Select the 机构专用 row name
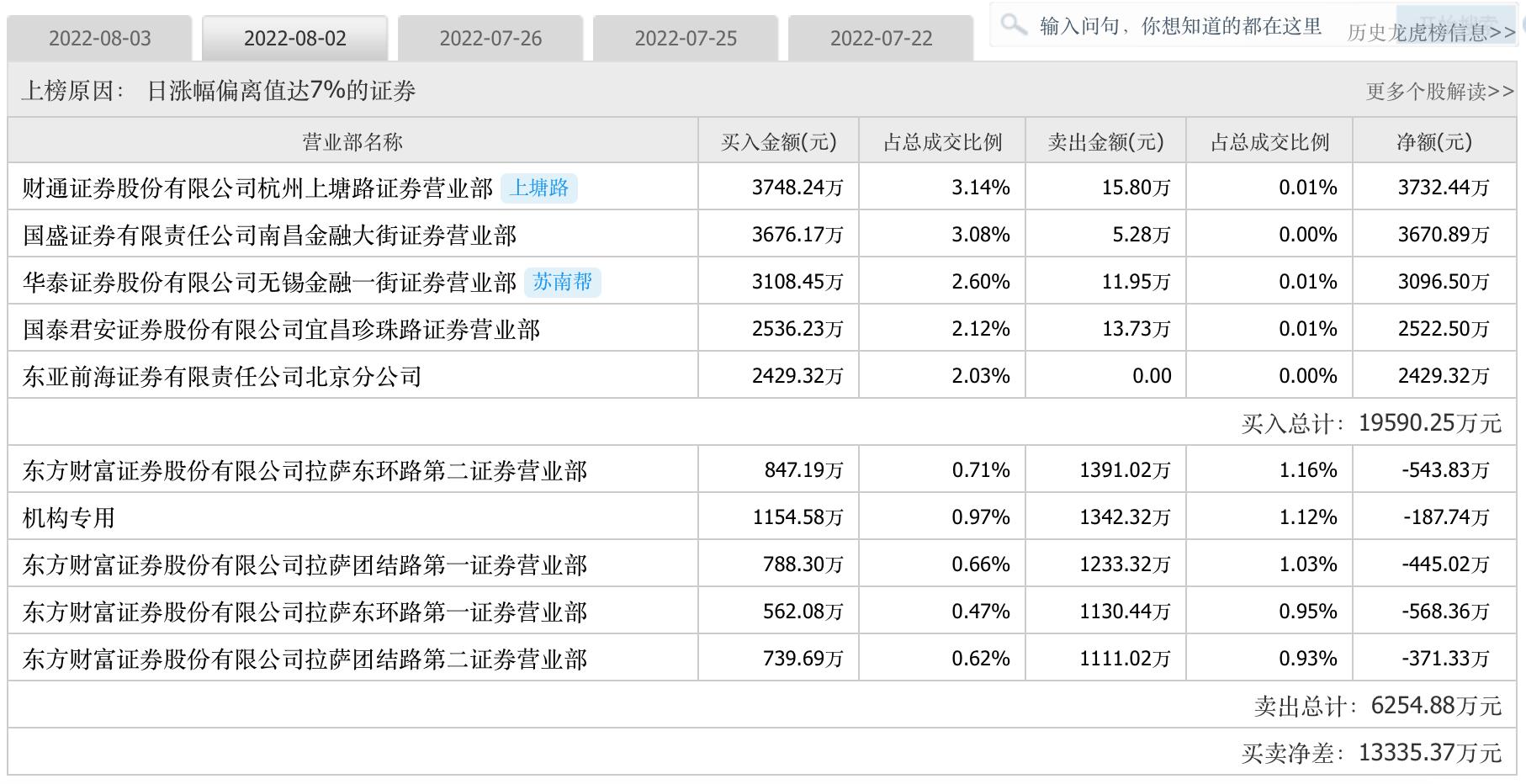This screenshot has width=1526, height=784. click(x=68, y=518)
